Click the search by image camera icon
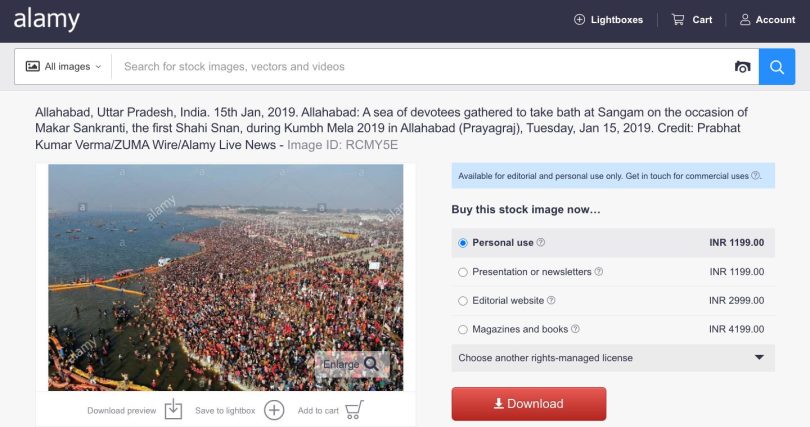810x427 pixels. click(x=742, y=67)
